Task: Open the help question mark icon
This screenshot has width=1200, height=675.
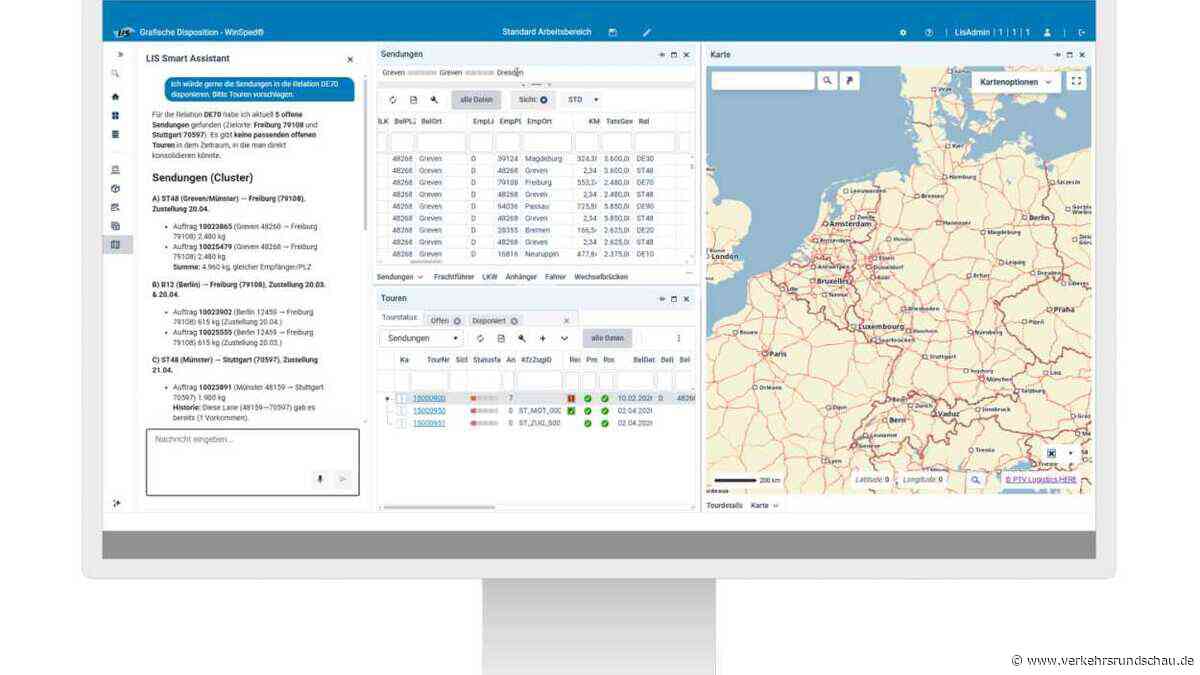Action: pyautogui.click(x=929, y=32)
